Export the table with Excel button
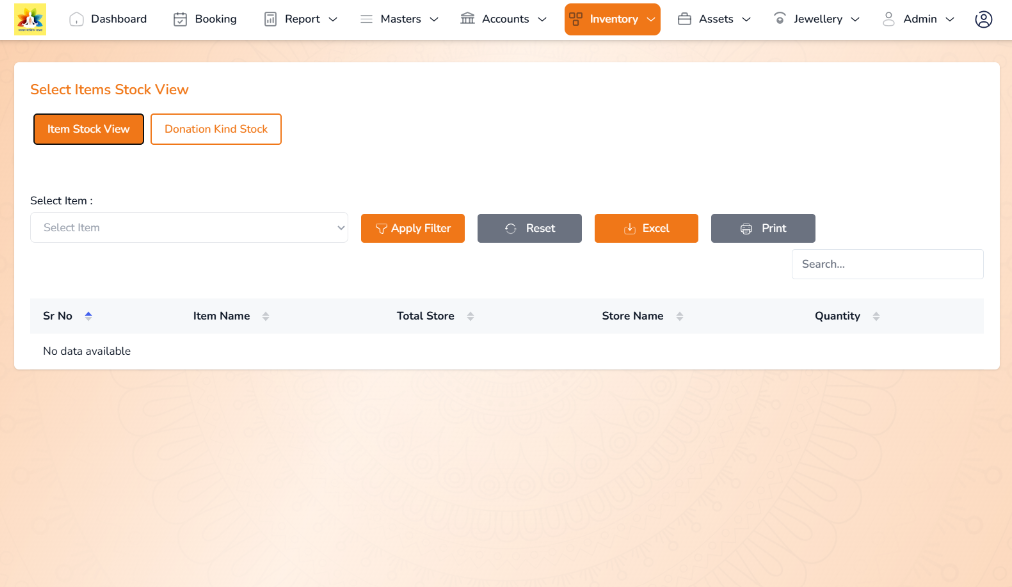The height and width of the screenshot is (587, 1012). pyautogui.click(x=646, y=228)
